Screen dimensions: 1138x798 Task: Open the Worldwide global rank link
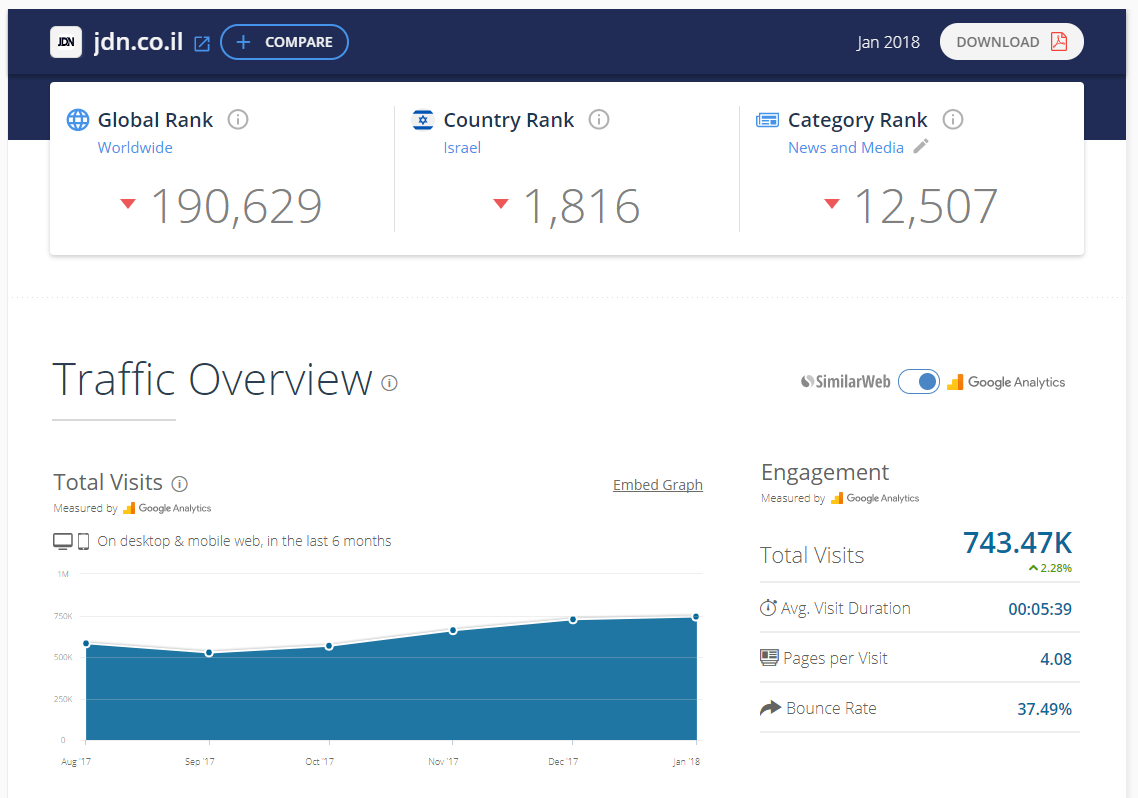(135, 148)
